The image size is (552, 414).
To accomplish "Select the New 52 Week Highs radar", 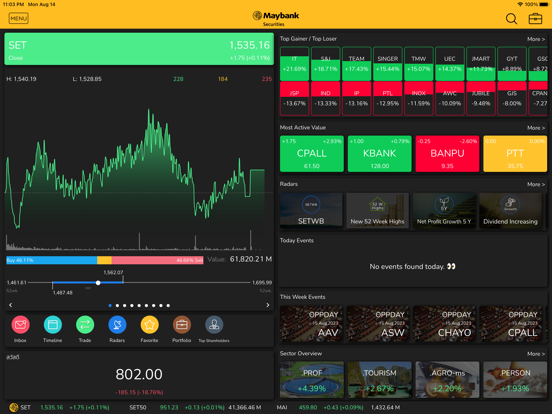I will point(377,210).
